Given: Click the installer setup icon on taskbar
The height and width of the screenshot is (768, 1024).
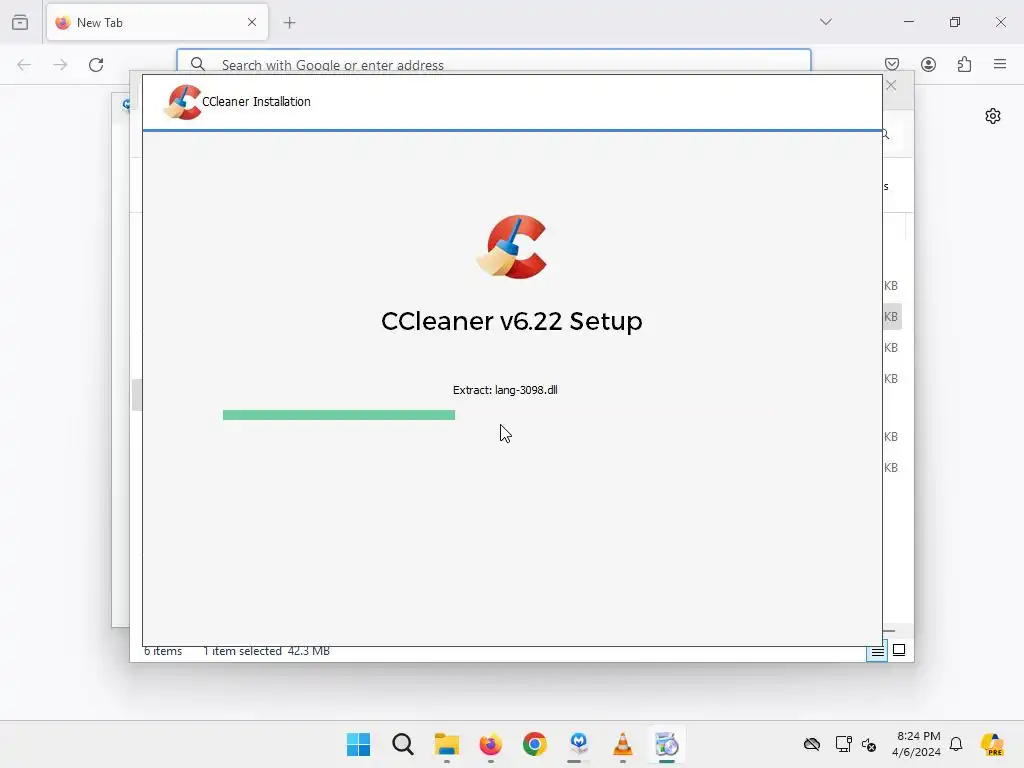Looking at the screenshot, I should coord(667,744).
